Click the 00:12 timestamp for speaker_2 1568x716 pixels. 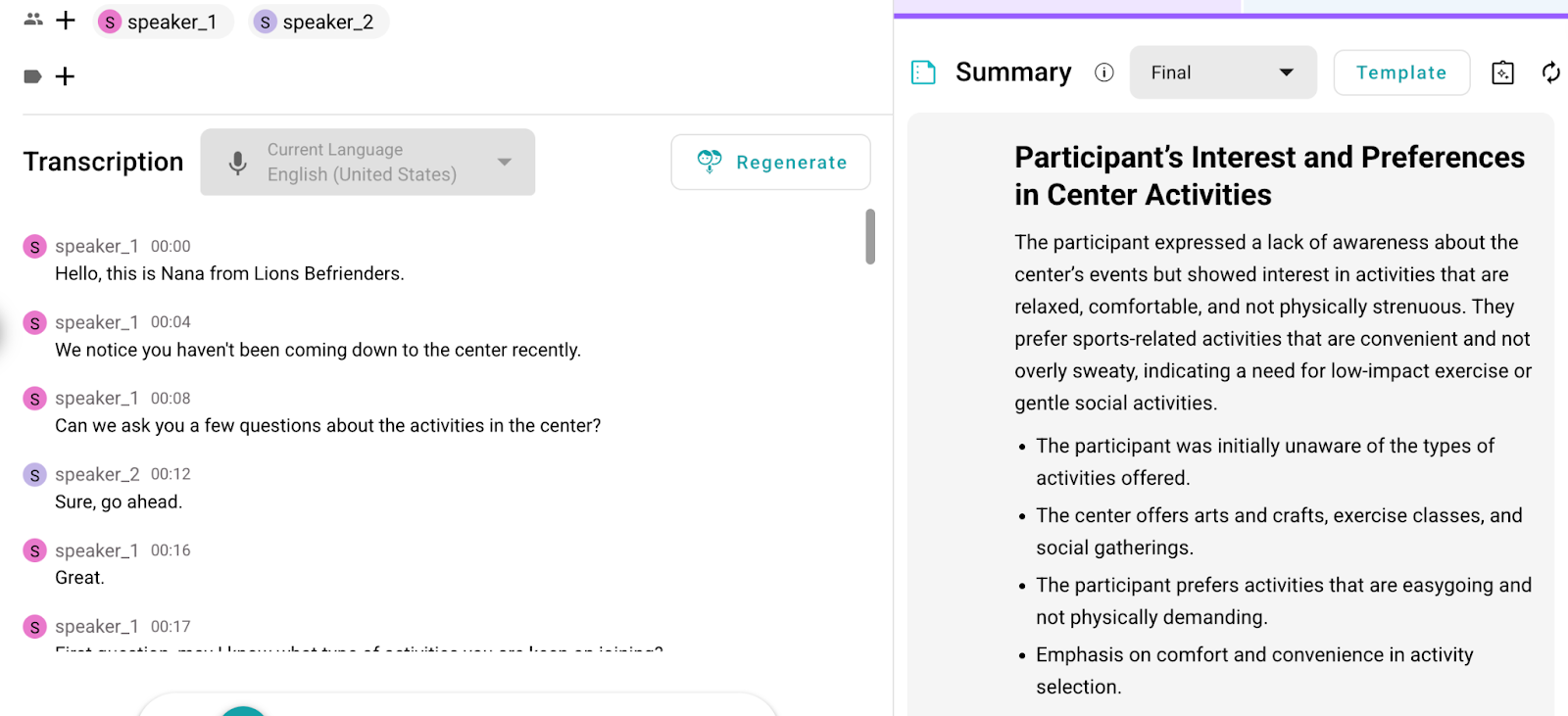point(171,474)
